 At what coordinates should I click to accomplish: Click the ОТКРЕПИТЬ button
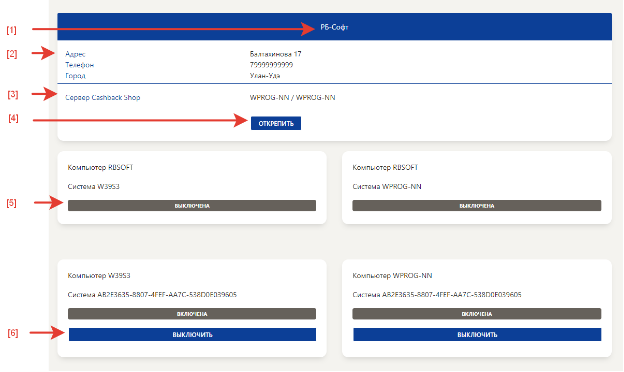click(276, 123)
